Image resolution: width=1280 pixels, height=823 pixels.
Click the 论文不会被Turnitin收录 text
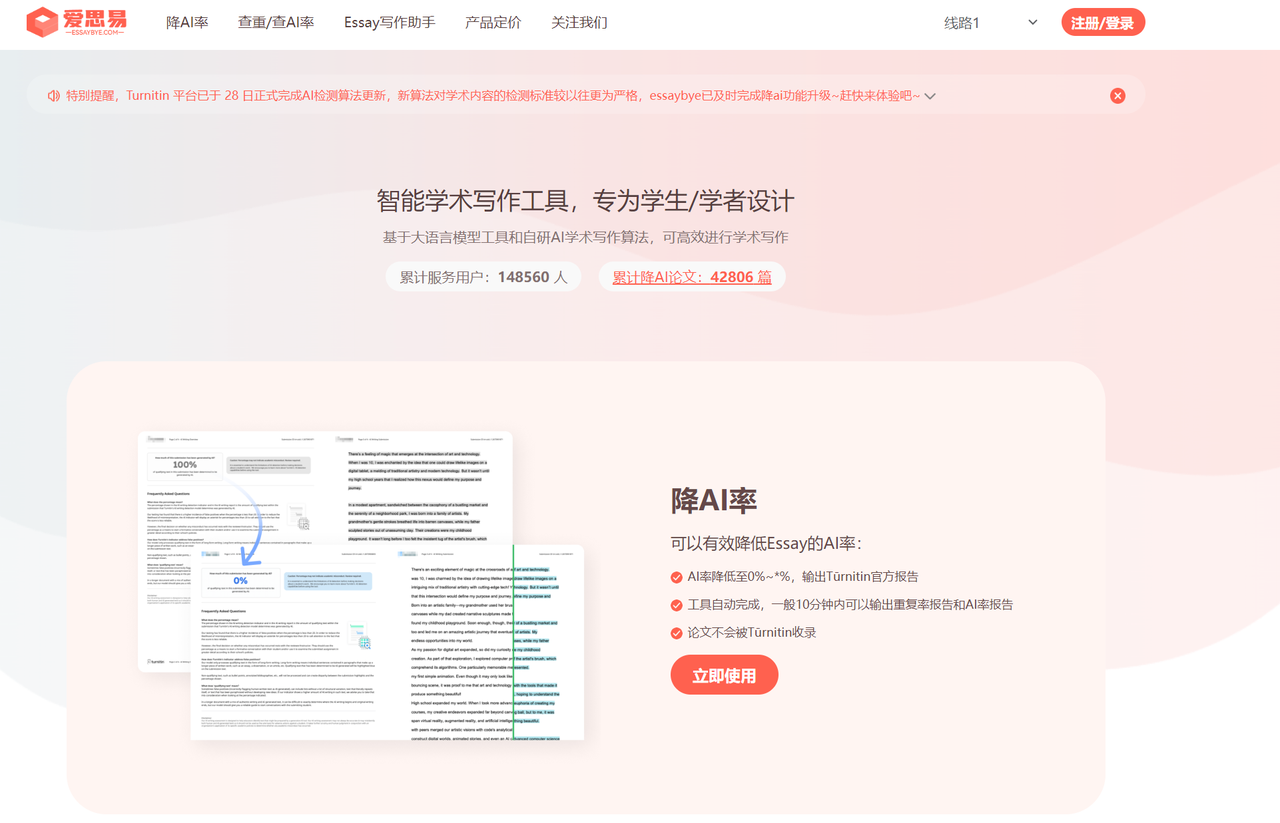pyautogui.click(x=752, y=633)
